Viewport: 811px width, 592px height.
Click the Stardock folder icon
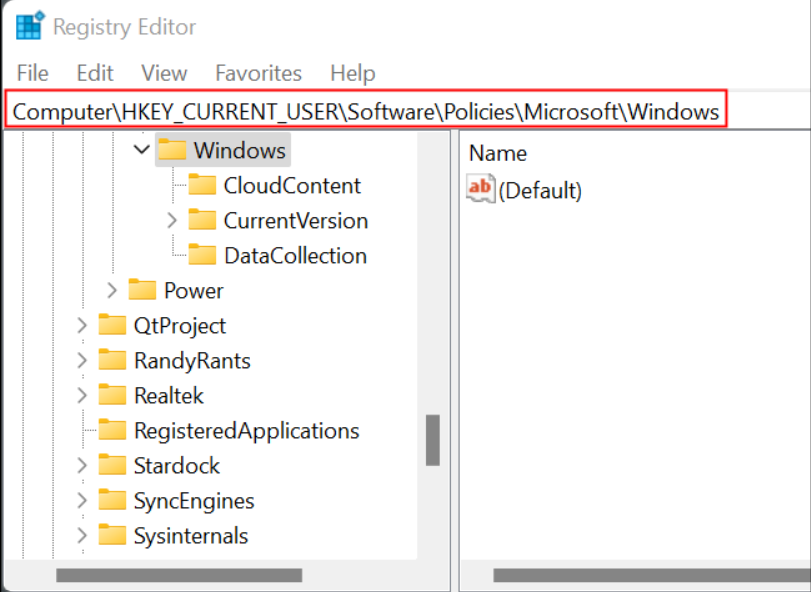point(113,465)
